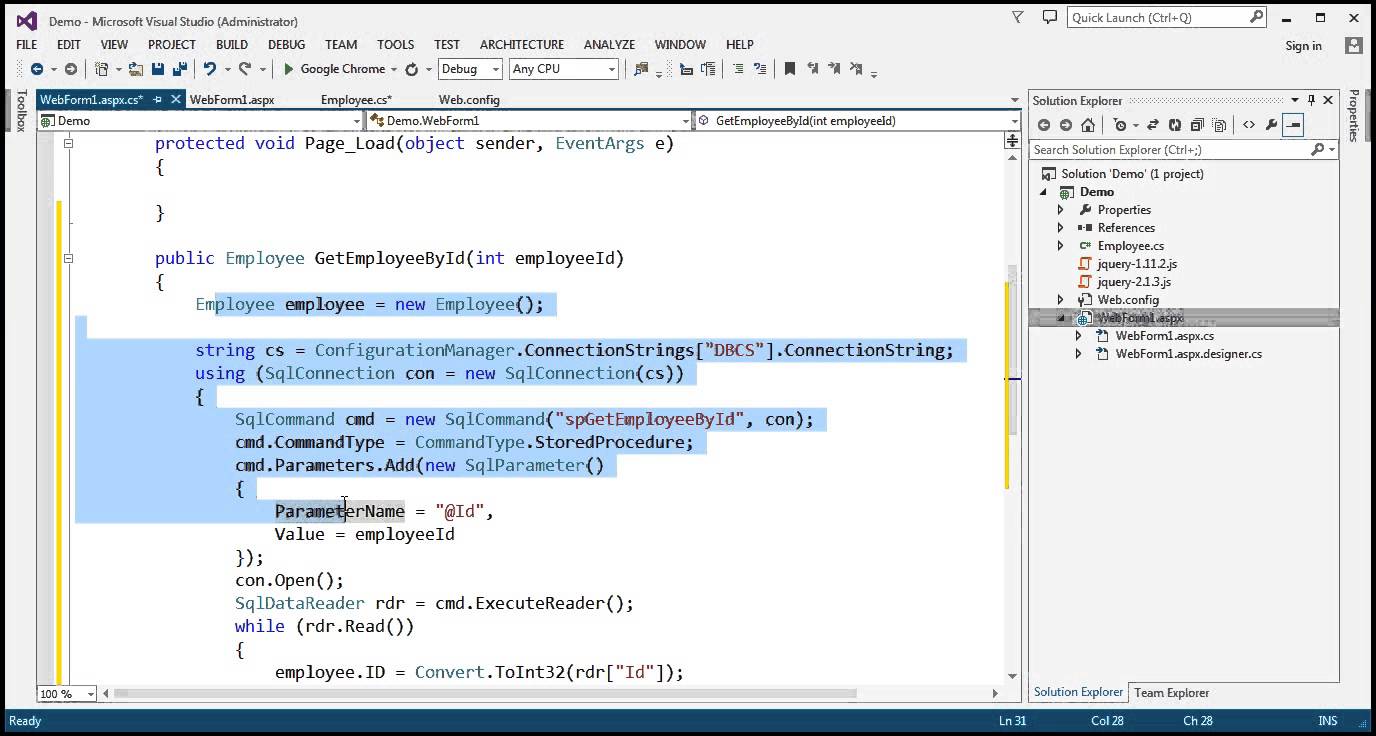Open the BUILD menu

(x=231, y=44)
